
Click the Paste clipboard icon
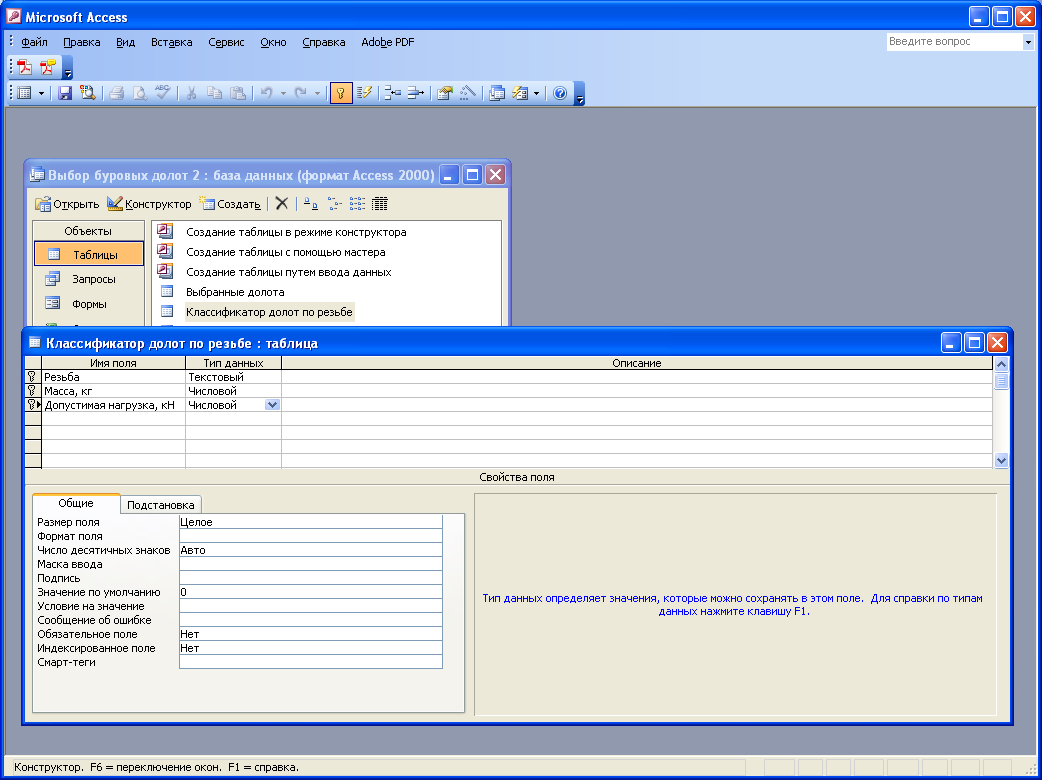[237, 93]
